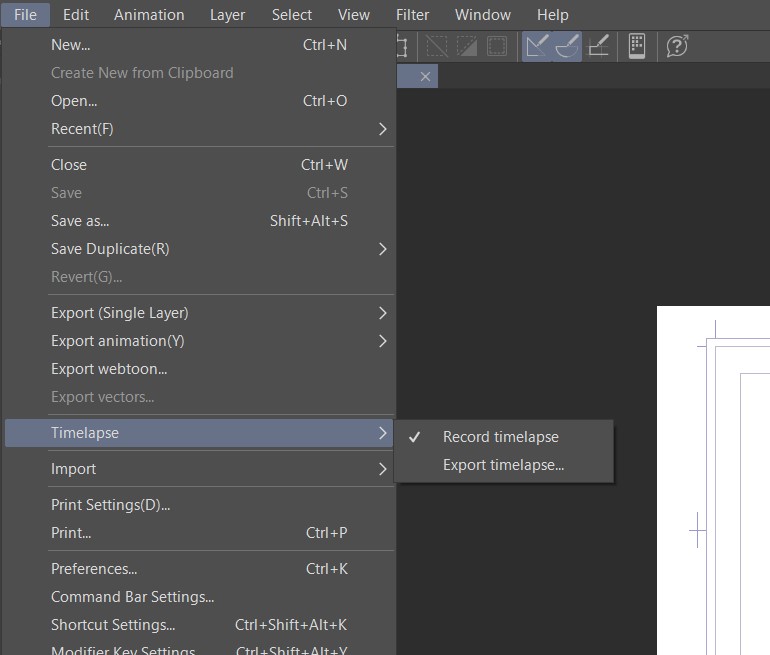Viewport: 770px width, 655px height.
Task: Choose Export webtoon... from the menu
Action: [x=198, y=369]
